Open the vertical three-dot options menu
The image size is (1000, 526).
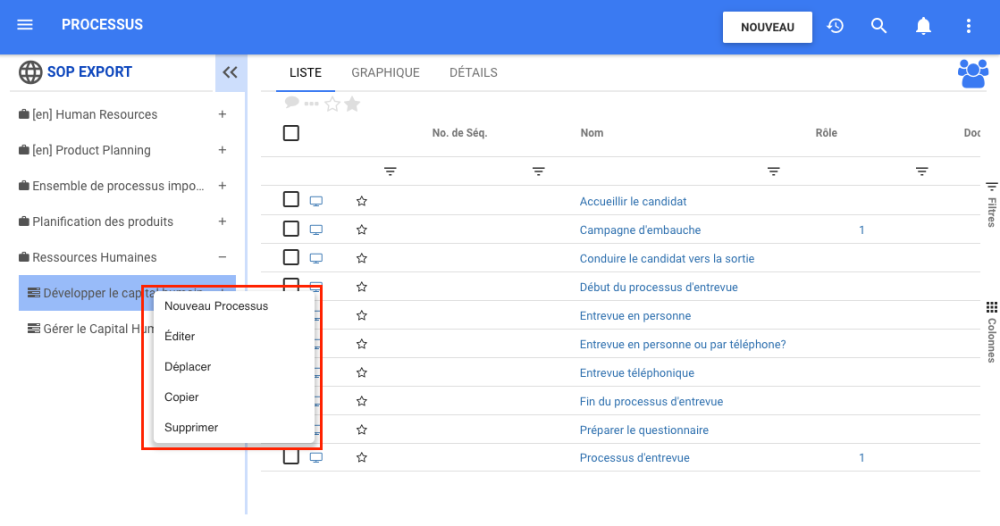(967, 26)
